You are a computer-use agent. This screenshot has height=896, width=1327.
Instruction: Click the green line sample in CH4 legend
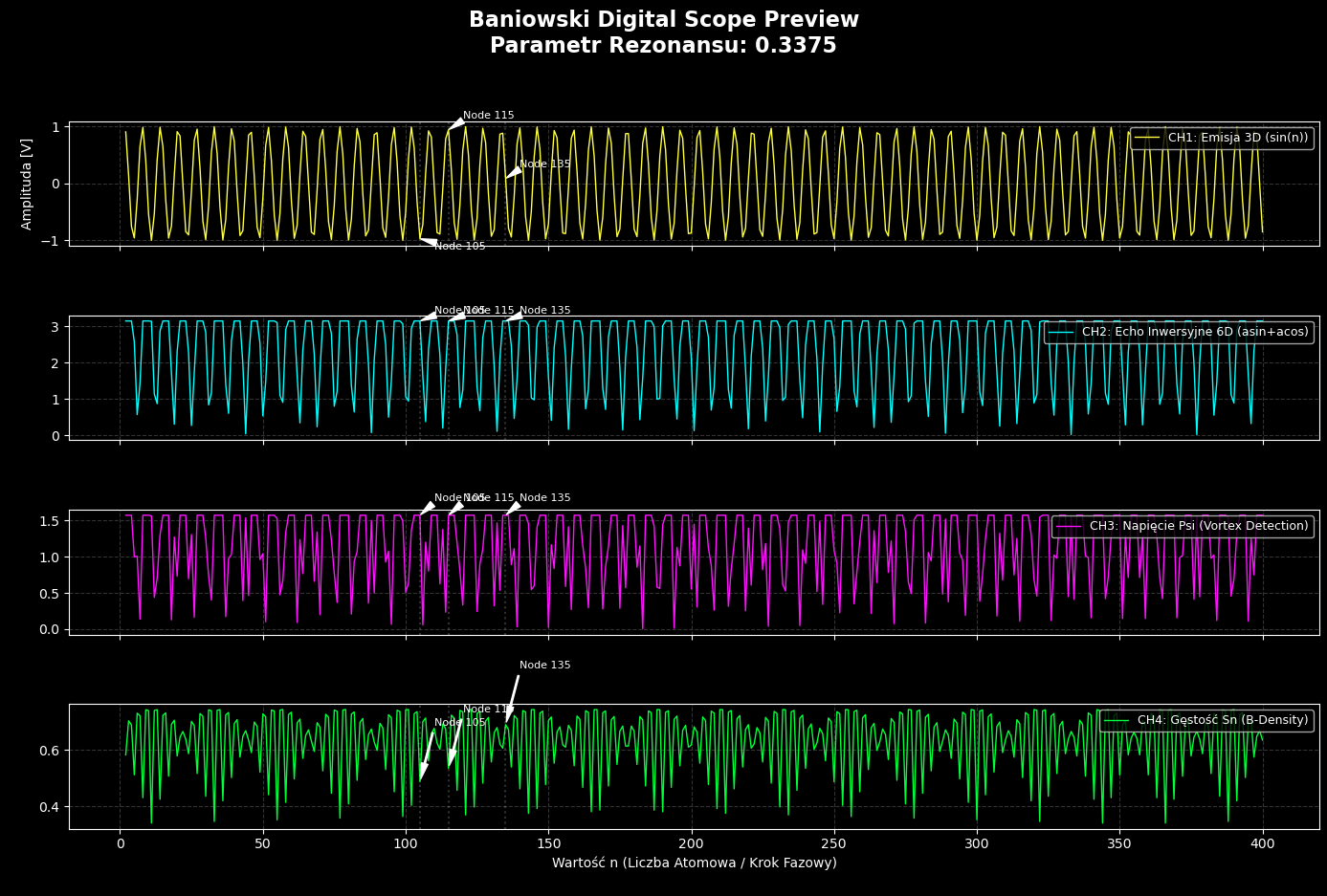click(x=1116, y=720)
